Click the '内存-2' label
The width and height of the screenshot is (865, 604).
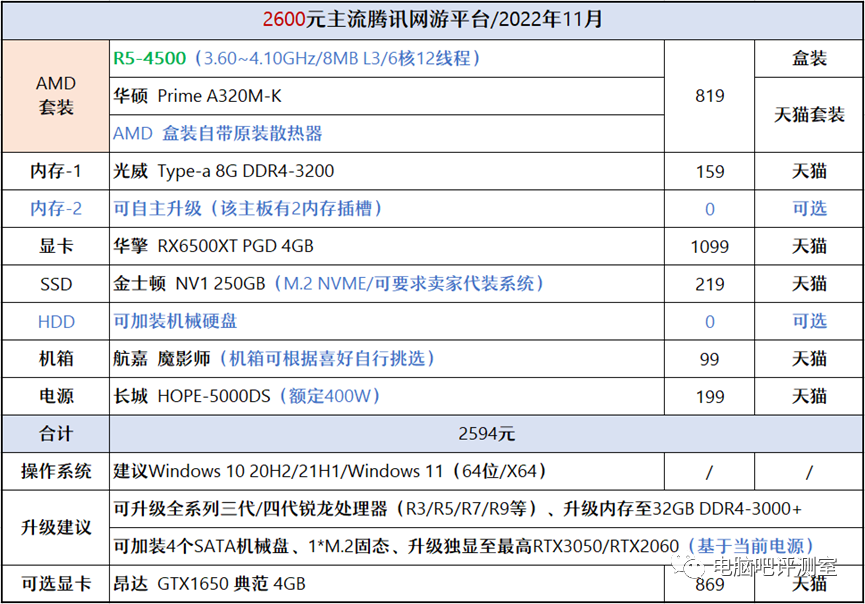tap(56, 209)
